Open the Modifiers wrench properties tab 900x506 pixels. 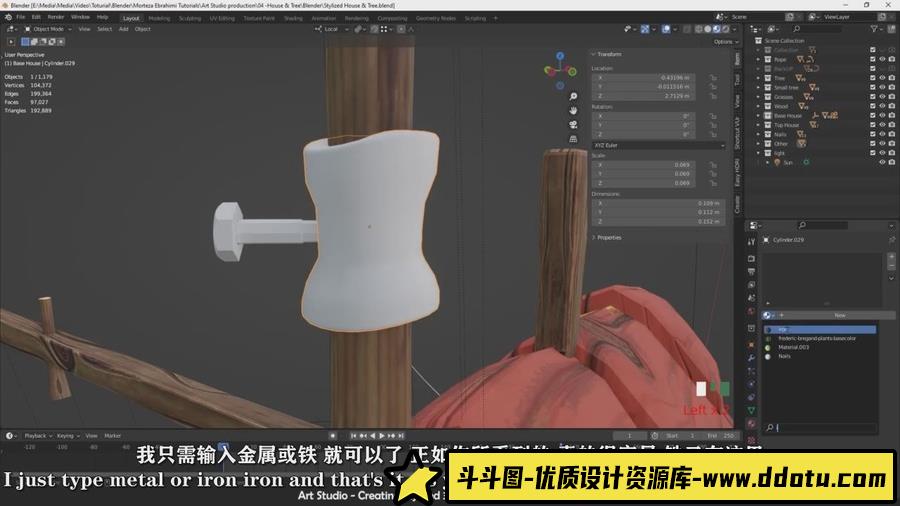click(x=751, y=357)
